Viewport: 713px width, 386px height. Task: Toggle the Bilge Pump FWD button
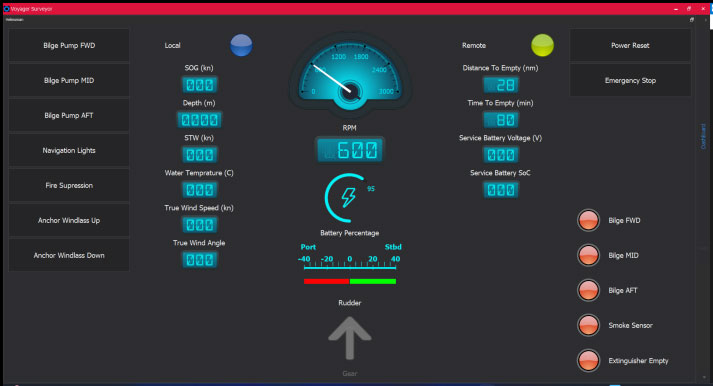point(69,45)
